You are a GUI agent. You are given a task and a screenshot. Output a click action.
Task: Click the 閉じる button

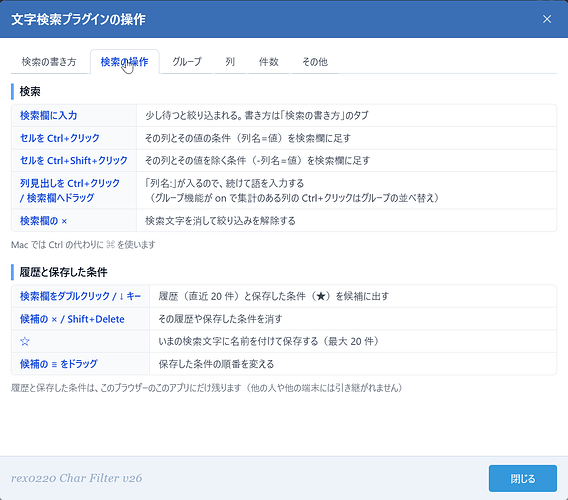522,478
